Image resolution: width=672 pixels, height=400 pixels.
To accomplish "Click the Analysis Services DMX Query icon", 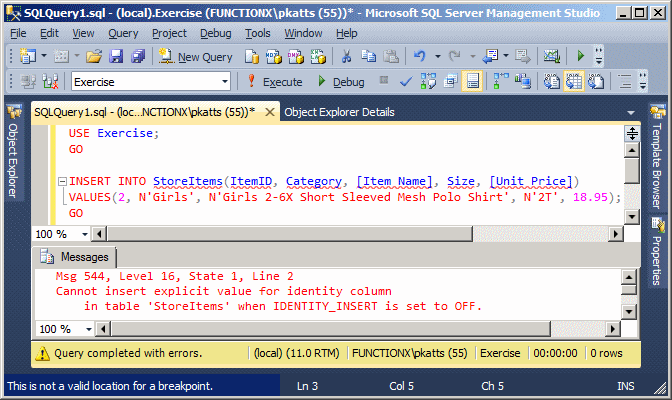I will [x=296, y=56].
